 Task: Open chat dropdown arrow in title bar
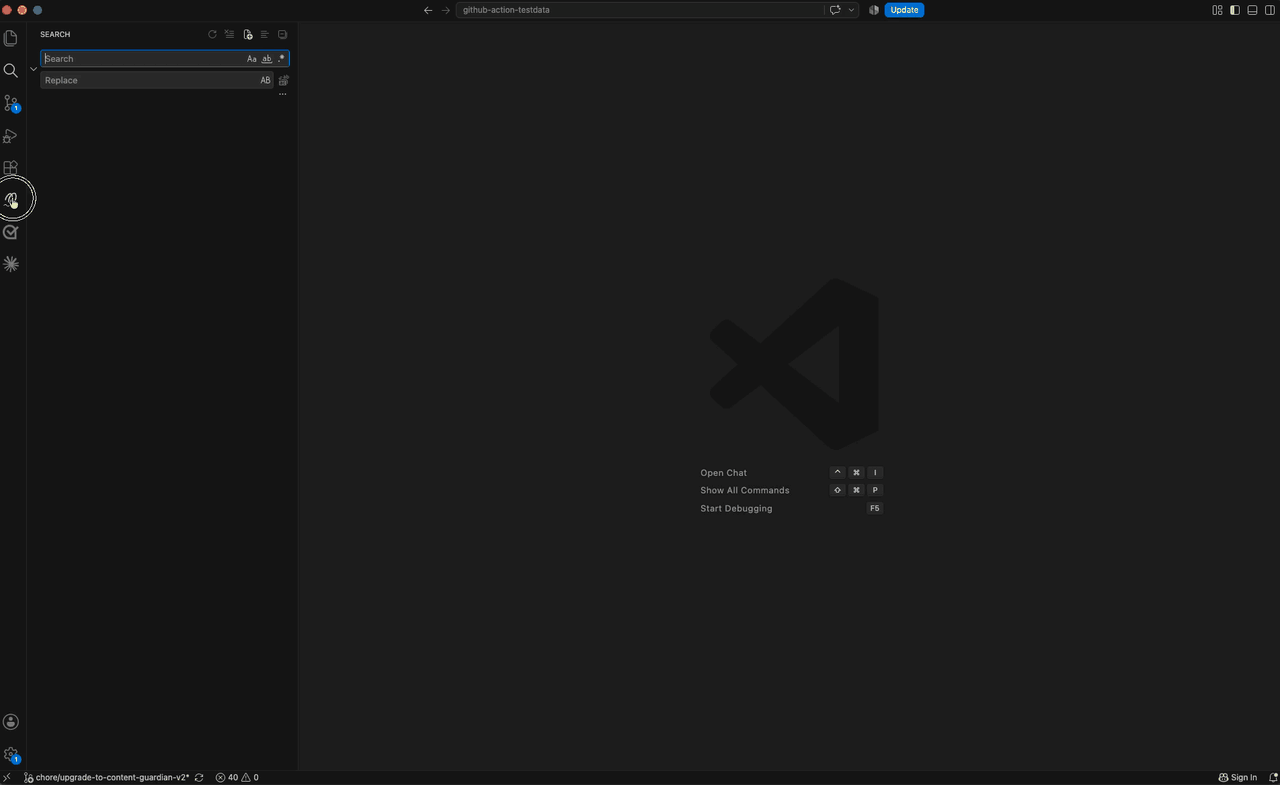(x=851, y=10)
